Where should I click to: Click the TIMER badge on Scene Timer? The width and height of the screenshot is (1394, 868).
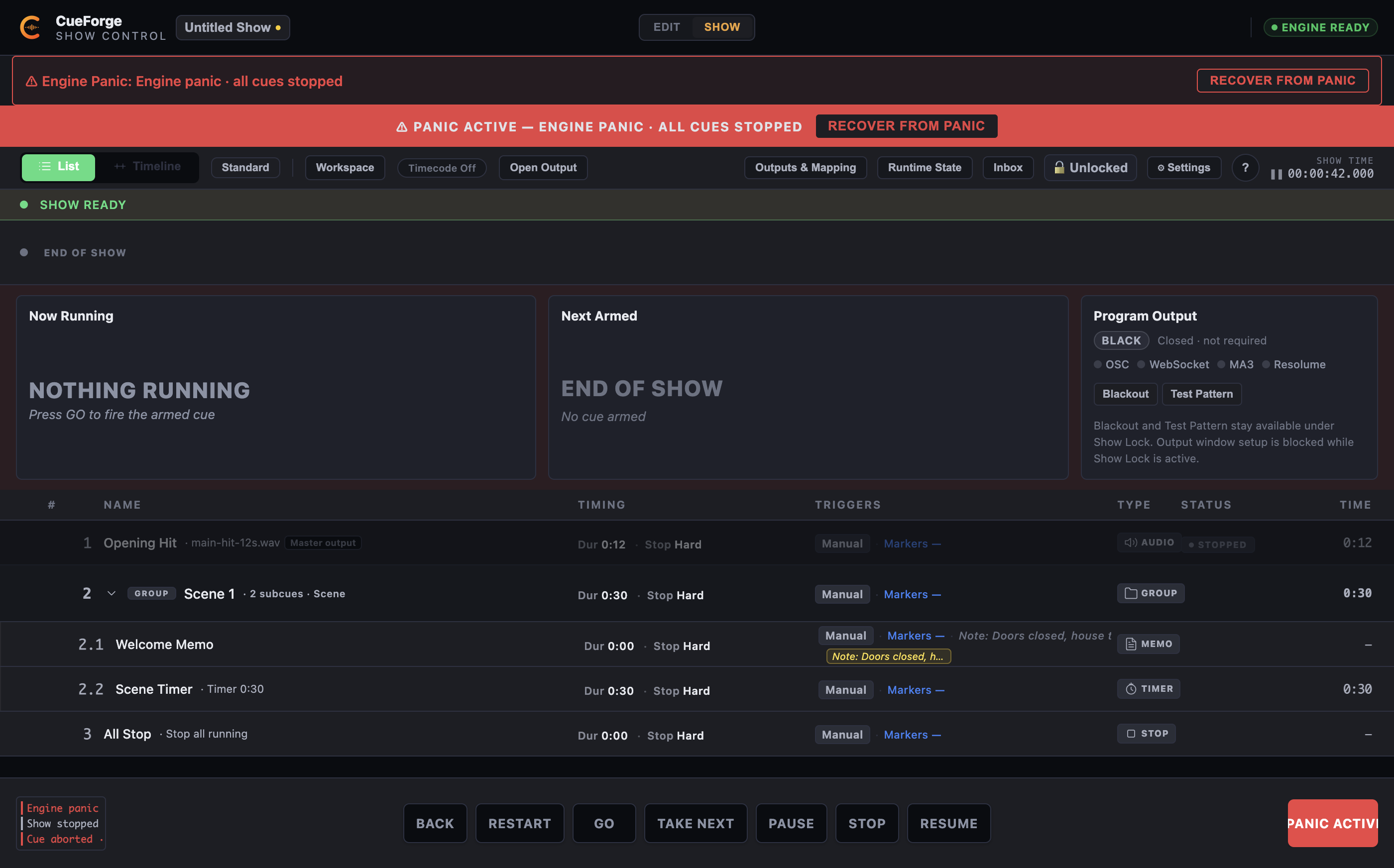(1148, 688)
